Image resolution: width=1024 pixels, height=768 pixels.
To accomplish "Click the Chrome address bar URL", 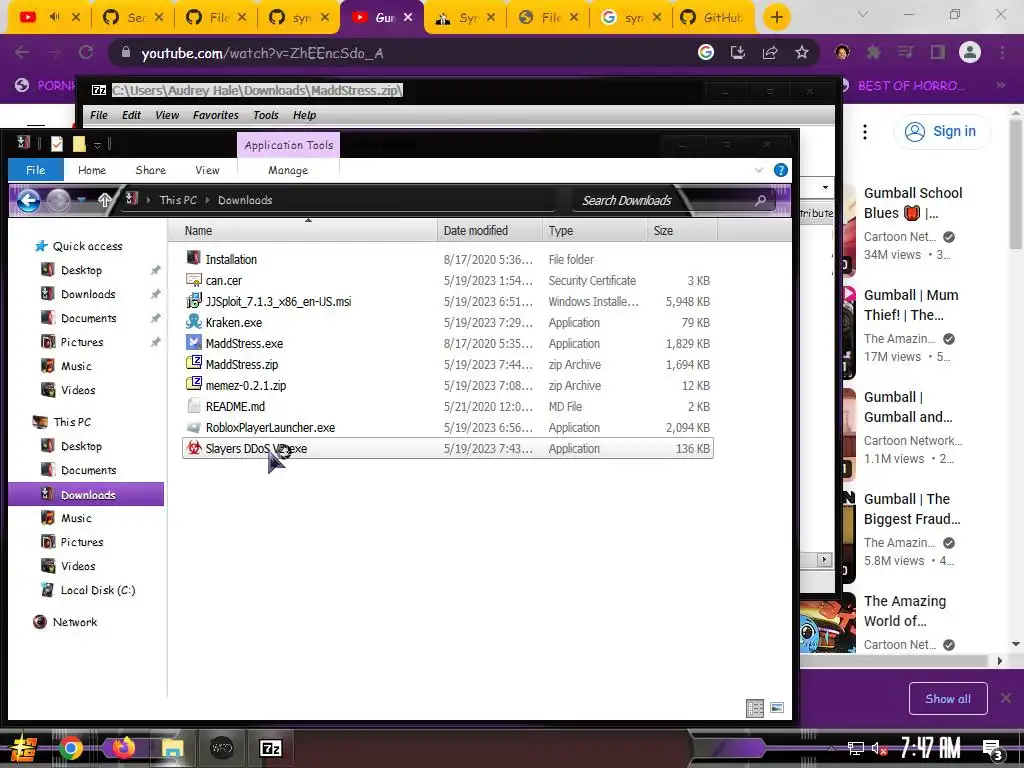I will 262,54.
